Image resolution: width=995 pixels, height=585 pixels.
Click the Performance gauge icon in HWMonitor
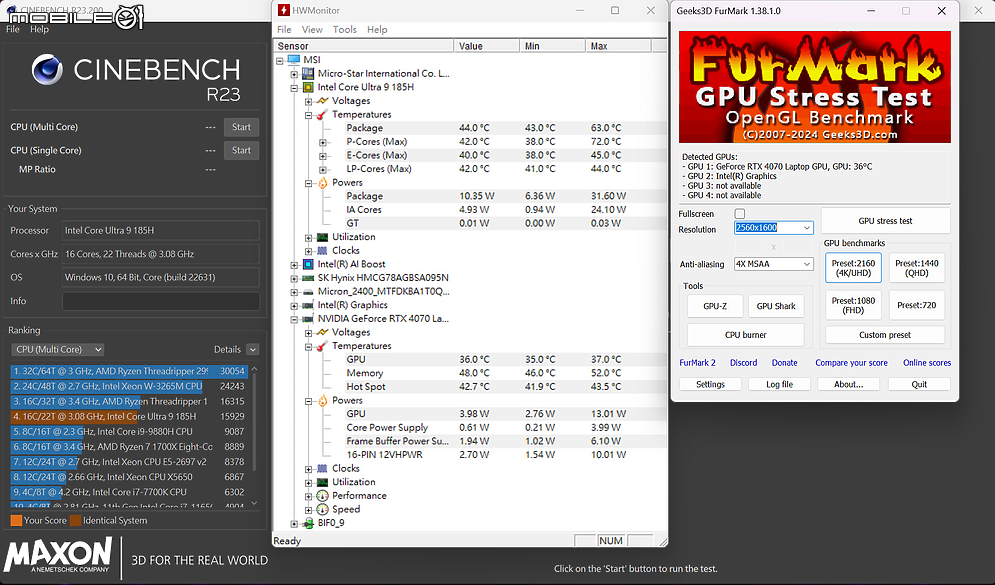tap(322, 496)
